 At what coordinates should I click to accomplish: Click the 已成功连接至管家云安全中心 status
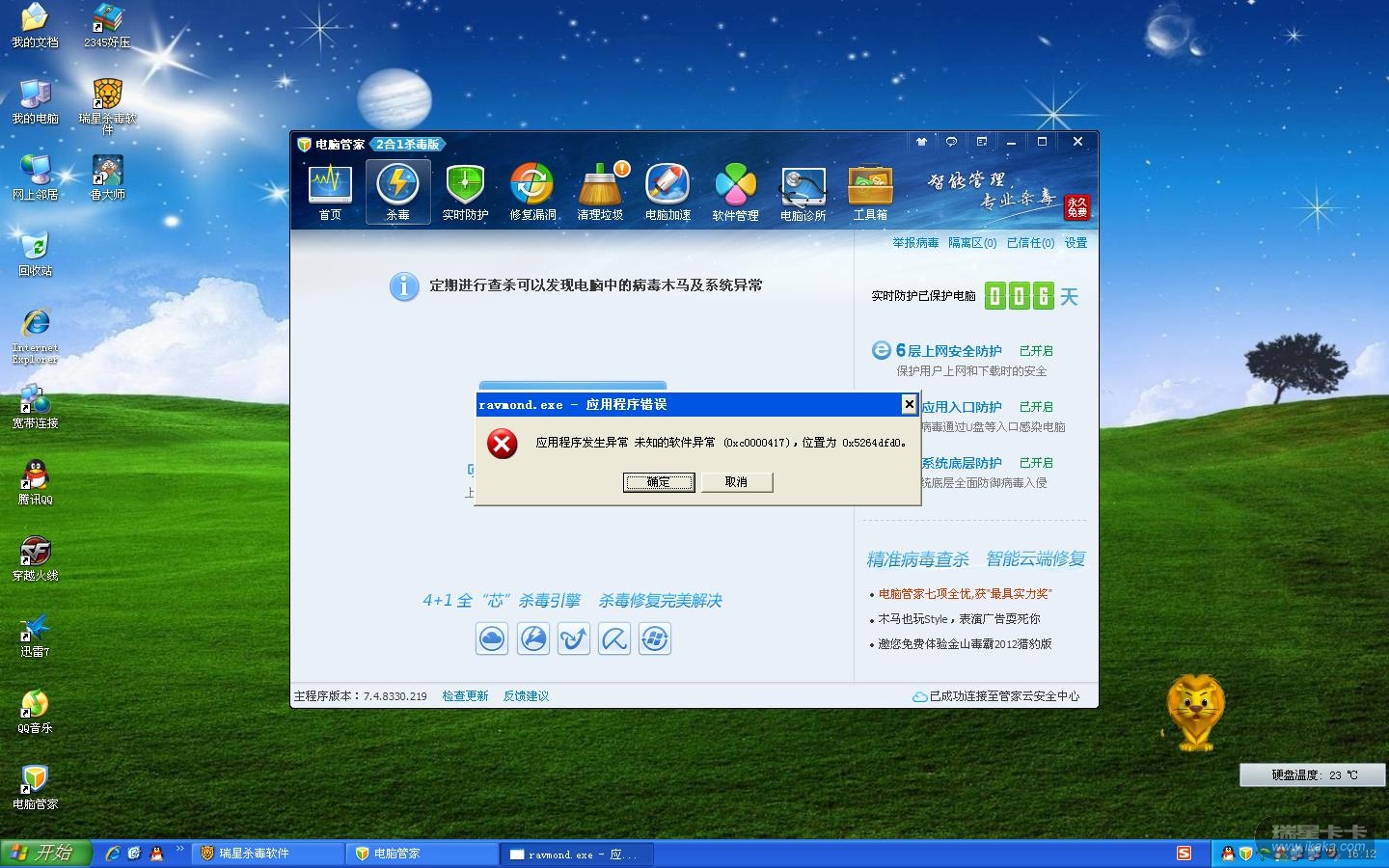click(x=996, y=696)
